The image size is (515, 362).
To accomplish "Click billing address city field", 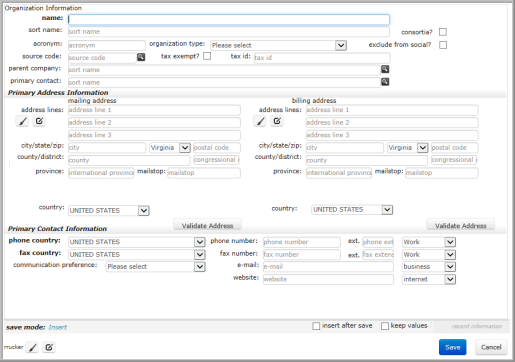I will 345,148.
